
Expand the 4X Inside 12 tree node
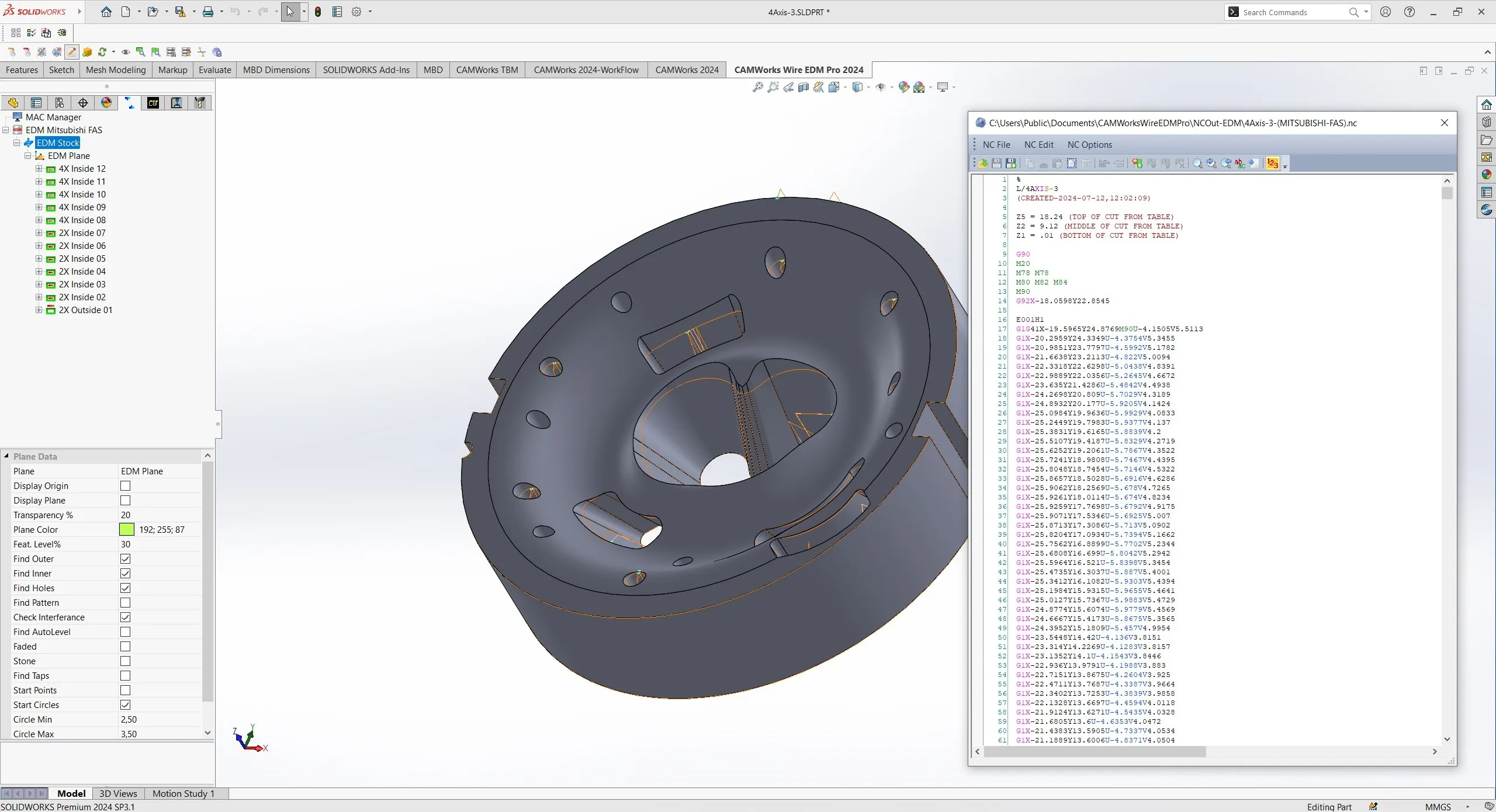coord(39,169)
